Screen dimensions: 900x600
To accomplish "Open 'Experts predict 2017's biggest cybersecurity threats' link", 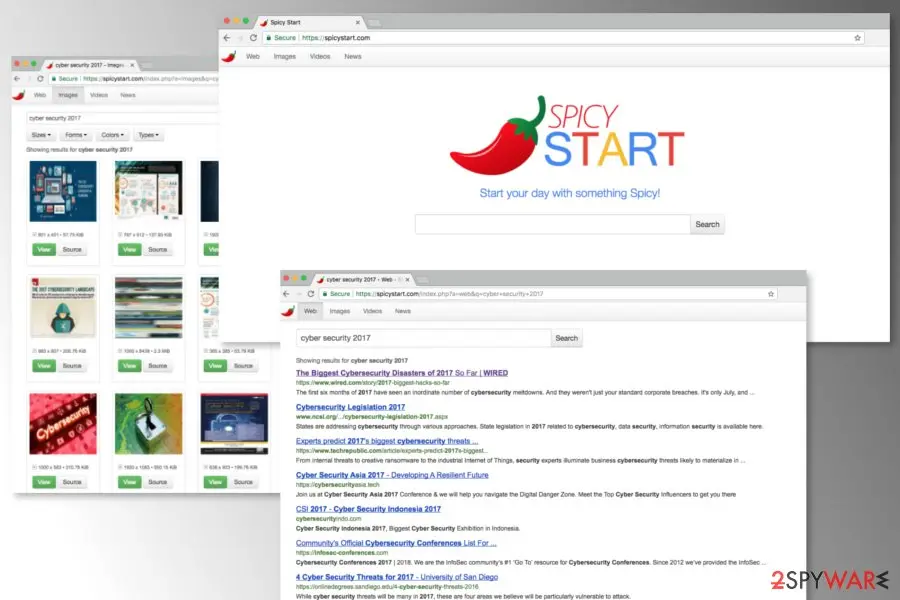I will (387, 441).
